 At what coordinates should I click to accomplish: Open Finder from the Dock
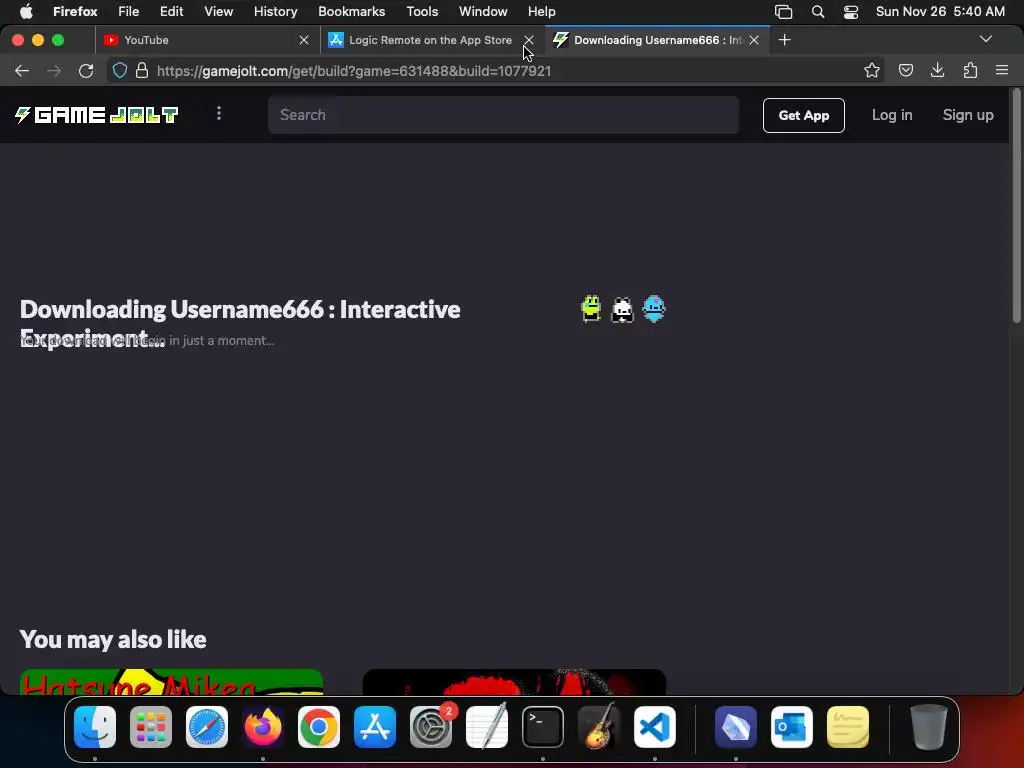pyautogui.click(x=95, y=727)
